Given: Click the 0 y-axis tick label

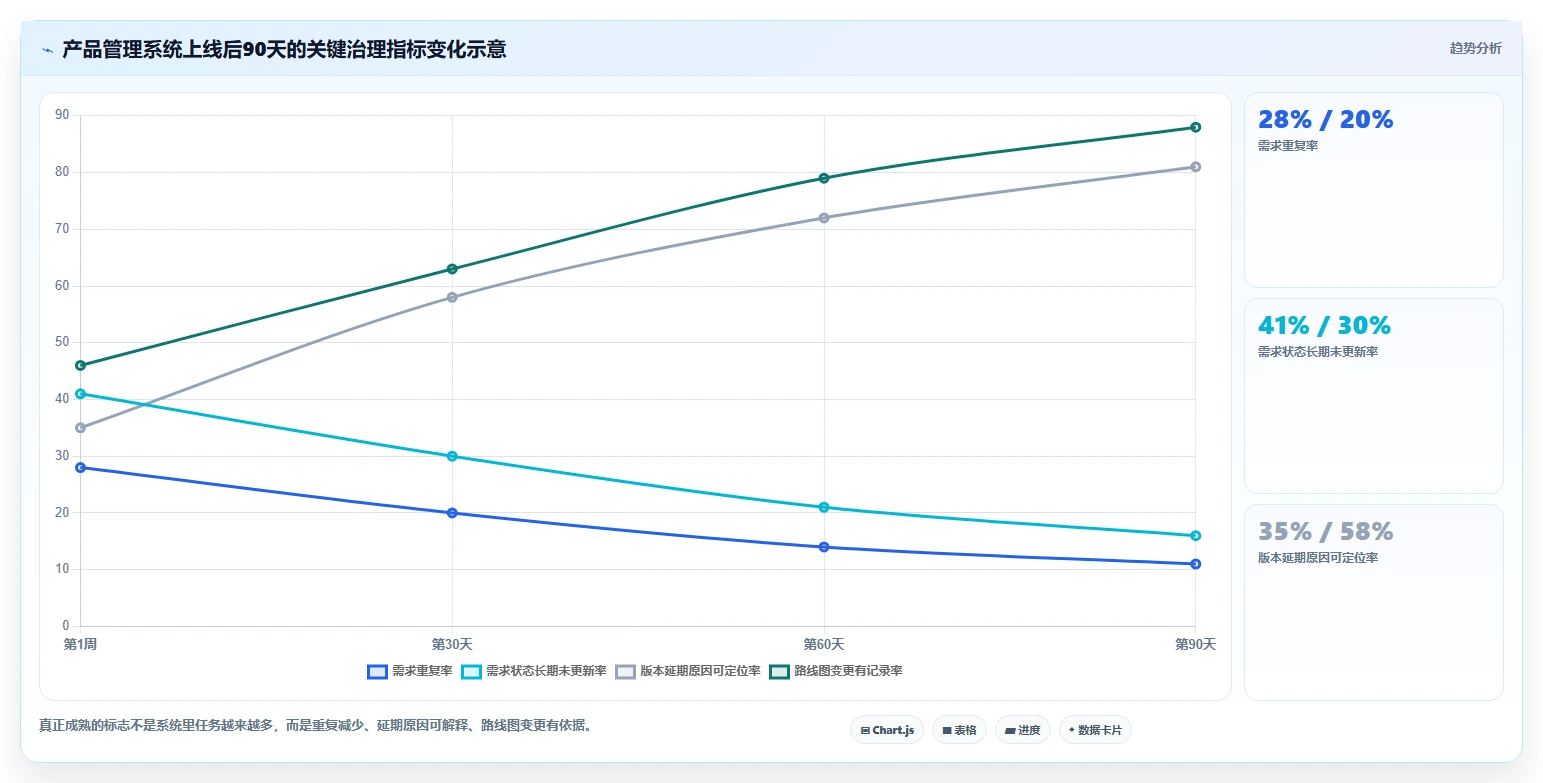Looking at the screenshot, I should [66, 626].
